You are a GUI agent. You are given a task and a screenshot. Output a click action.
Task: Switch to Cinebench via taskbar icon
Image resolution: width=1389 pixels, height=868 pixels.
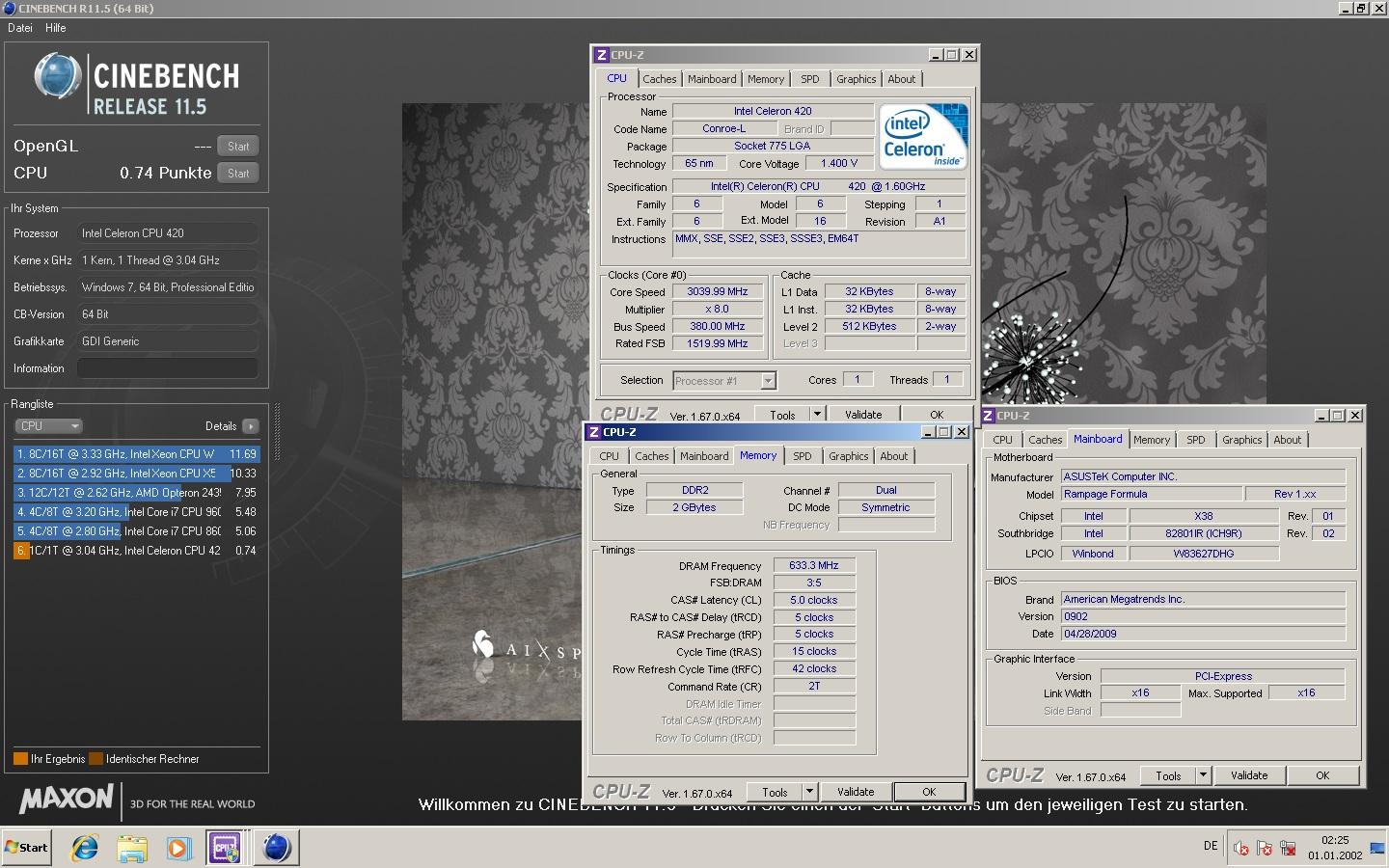pos(276,848)
